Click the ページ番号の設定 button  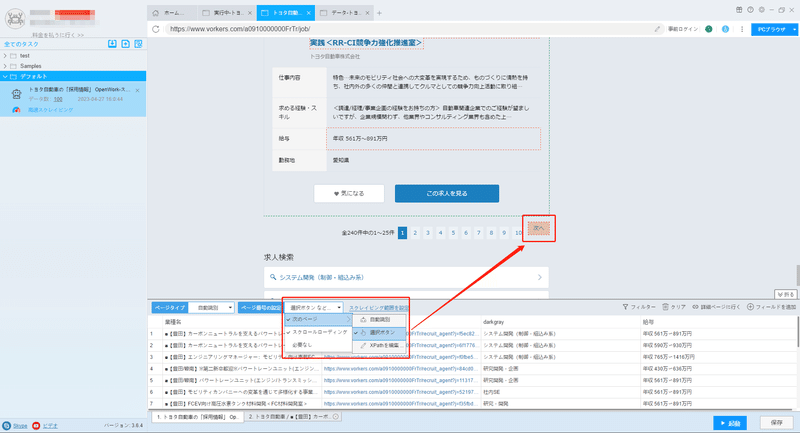(261, 308)
